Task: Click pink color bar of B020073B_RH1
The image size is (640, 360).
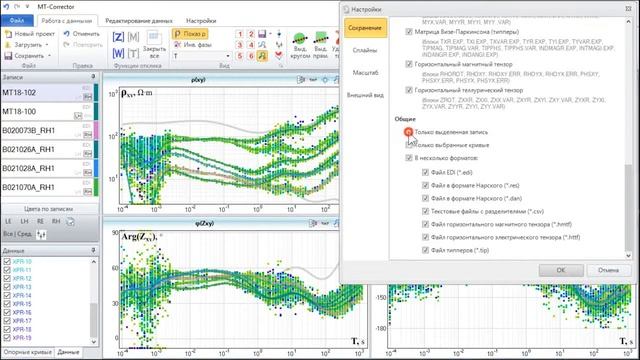Action: [x=96, y=130]
